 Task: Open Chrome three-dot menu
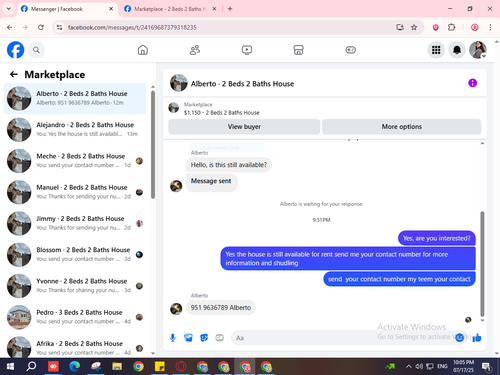point(490,27)
